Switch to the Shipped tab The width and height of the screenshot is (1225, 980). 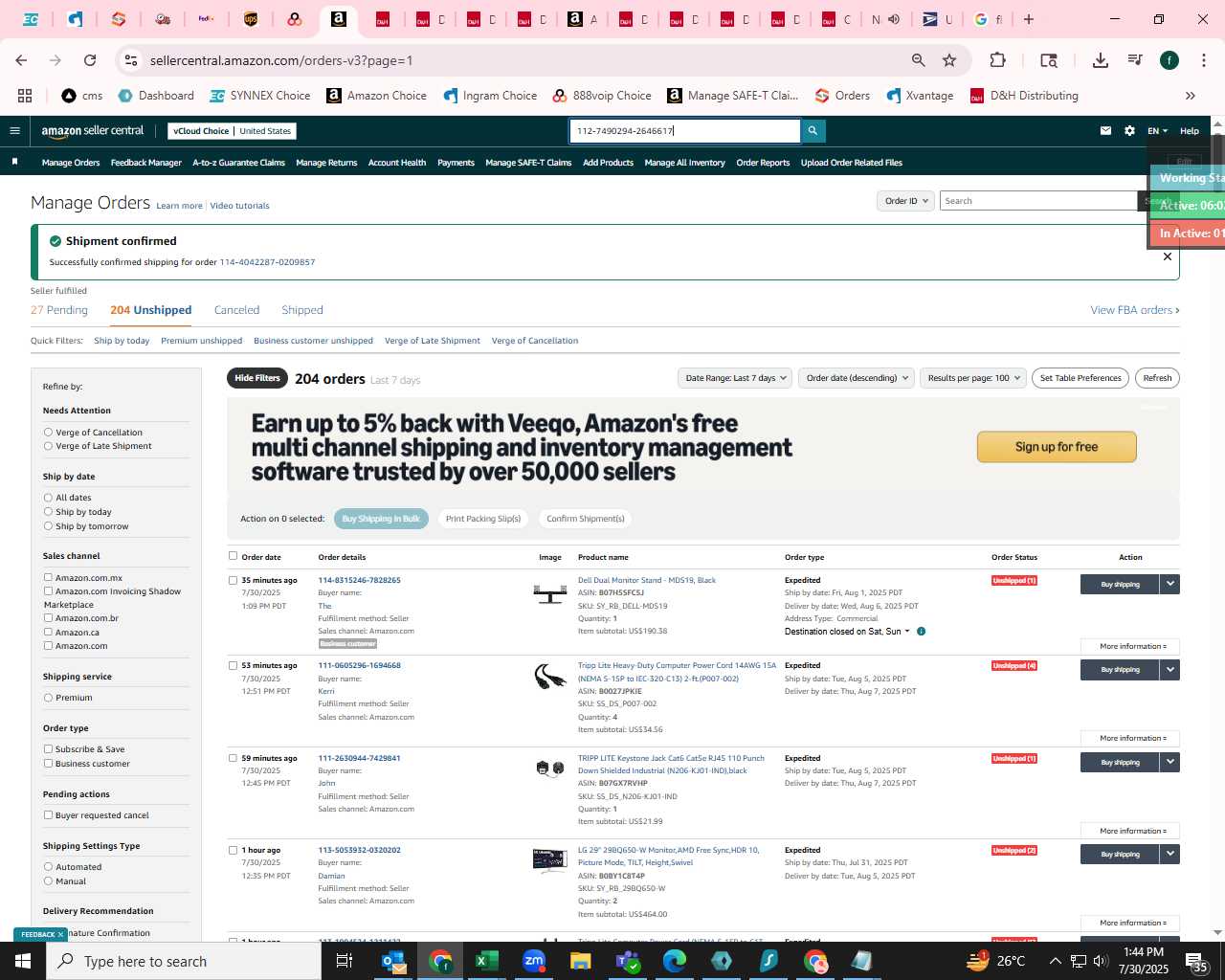[302, 310]
